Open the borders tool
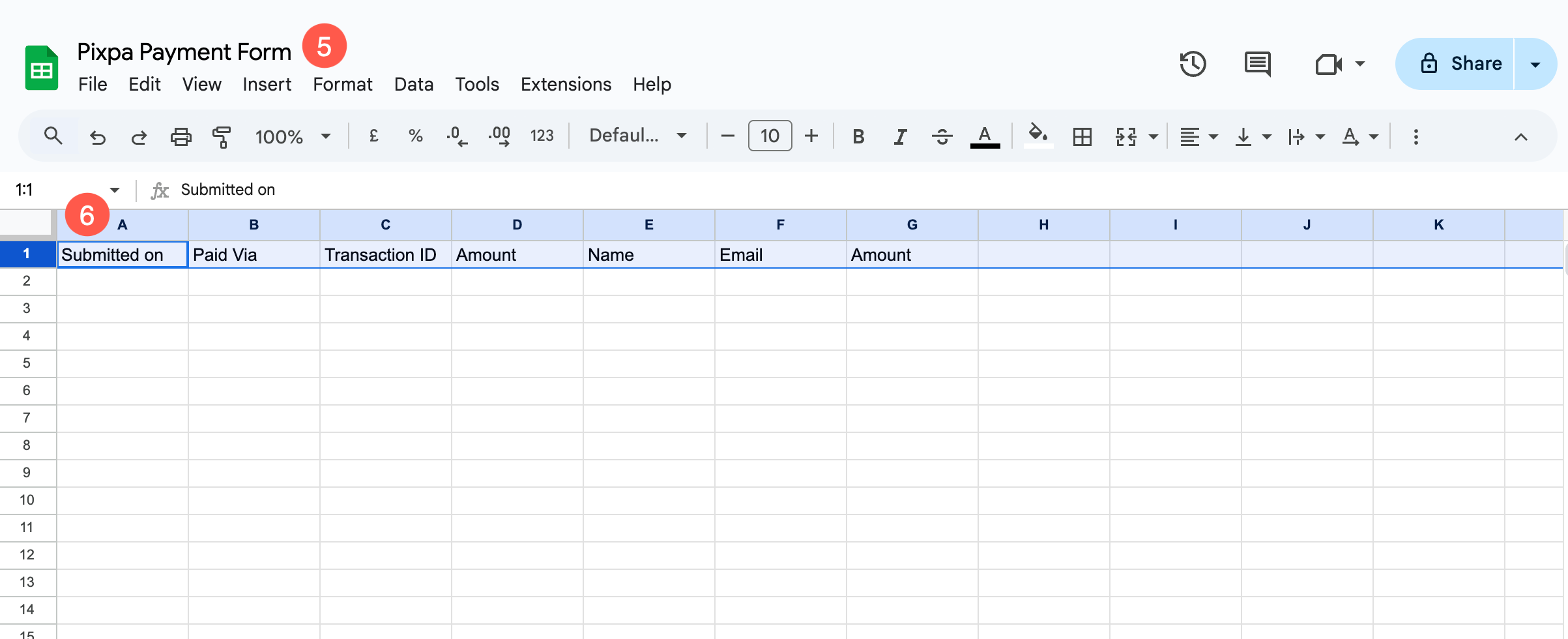The width and height of the screenshot is (1568, 639). pyautogui.click(x=1082, y=136)
